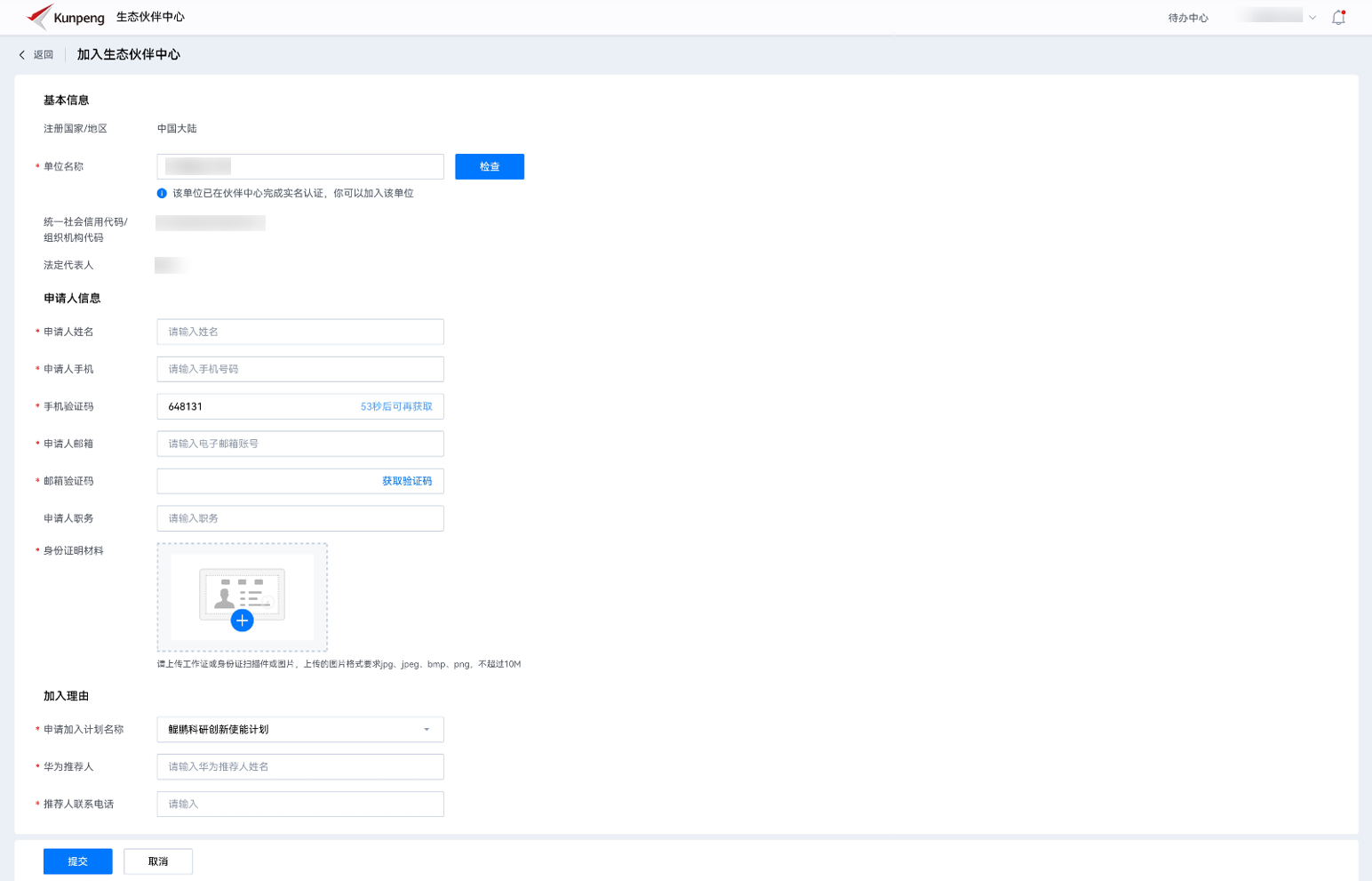The height and width of the screenshot is (881, 1372).
Task: Click the 法定代表人 label
Action: point(68,265)
